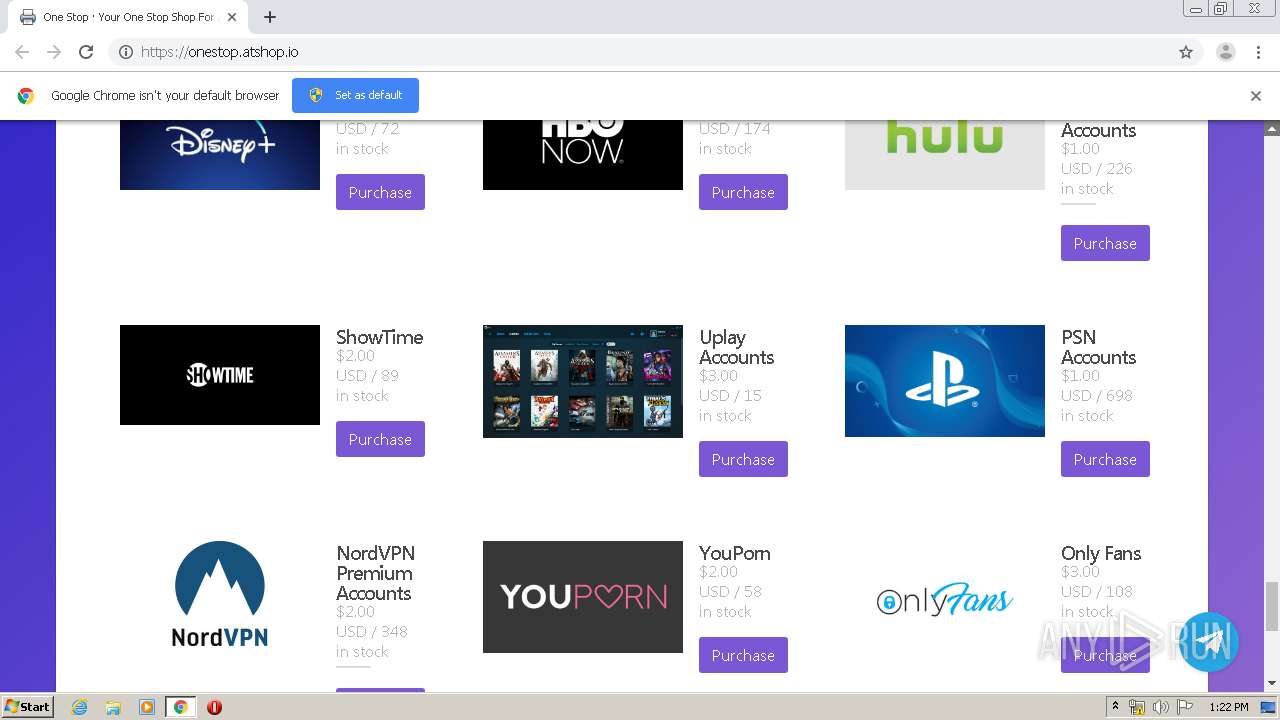This screenshot has width=1280, height=720.
Task: Open the red Opera taskbar icon
Action: coord(214,707)
